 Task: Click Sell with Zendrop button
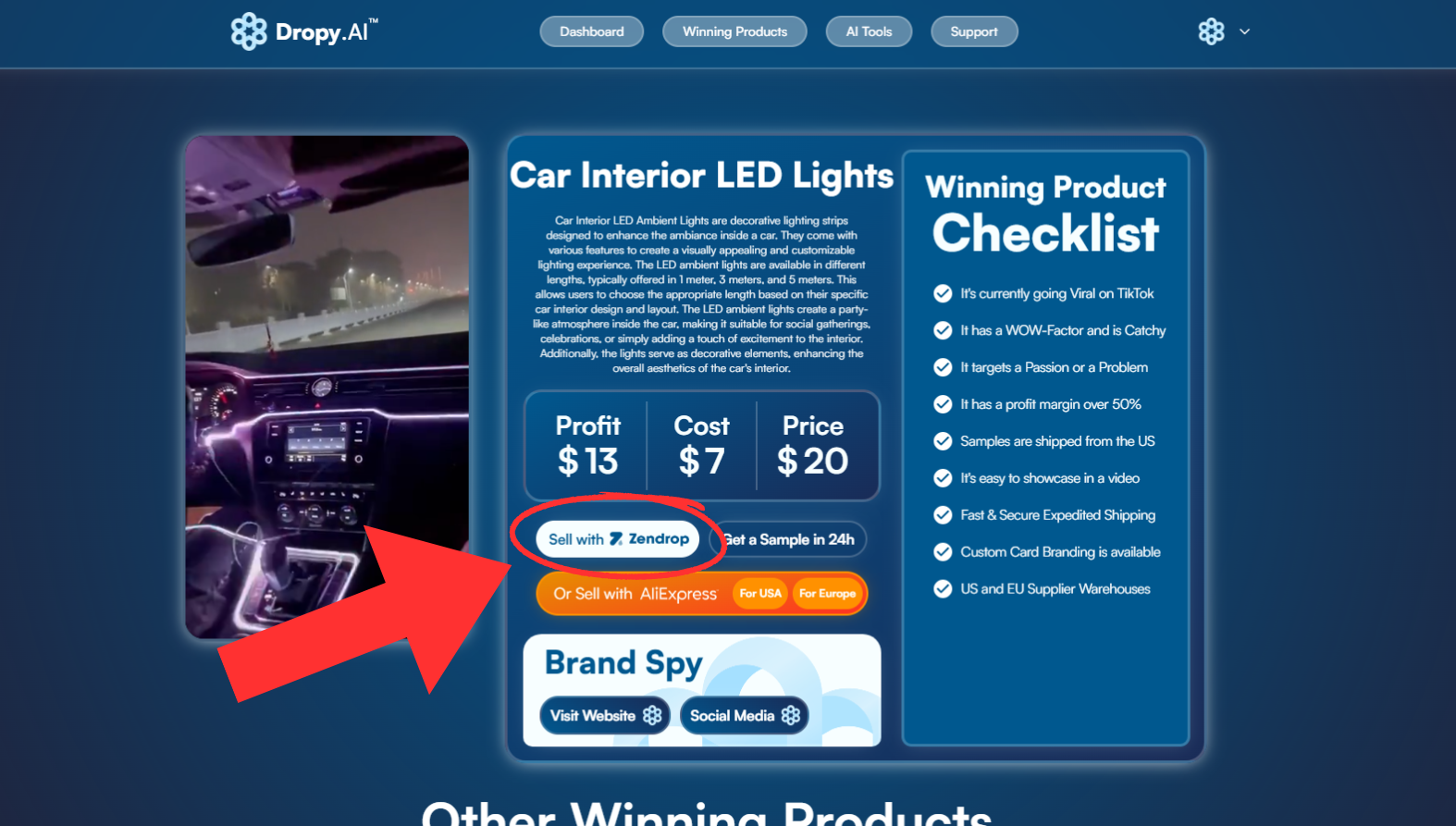[618, 539]
